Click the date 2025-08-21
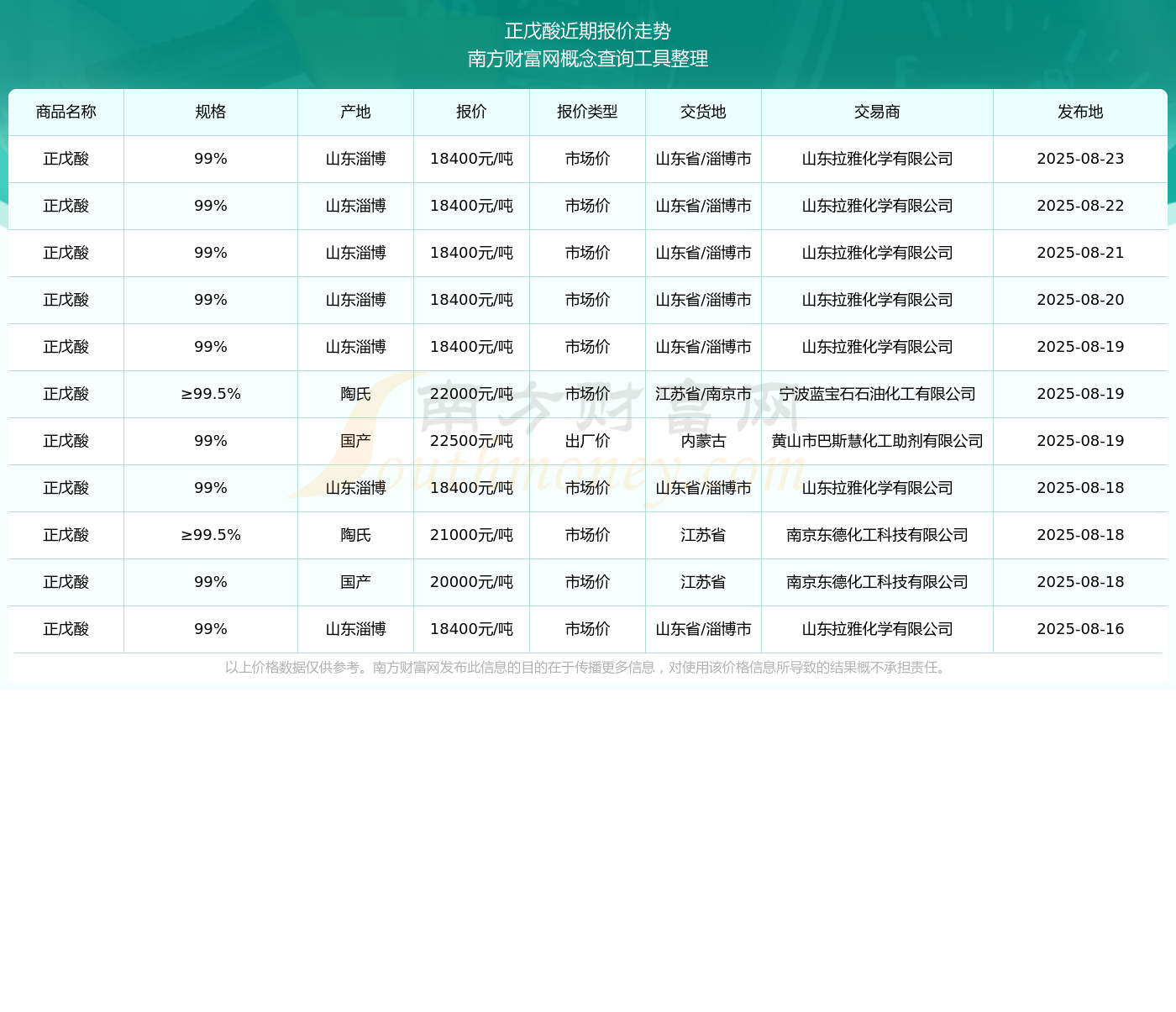 pyautogui.click(x=1081, y=253)
